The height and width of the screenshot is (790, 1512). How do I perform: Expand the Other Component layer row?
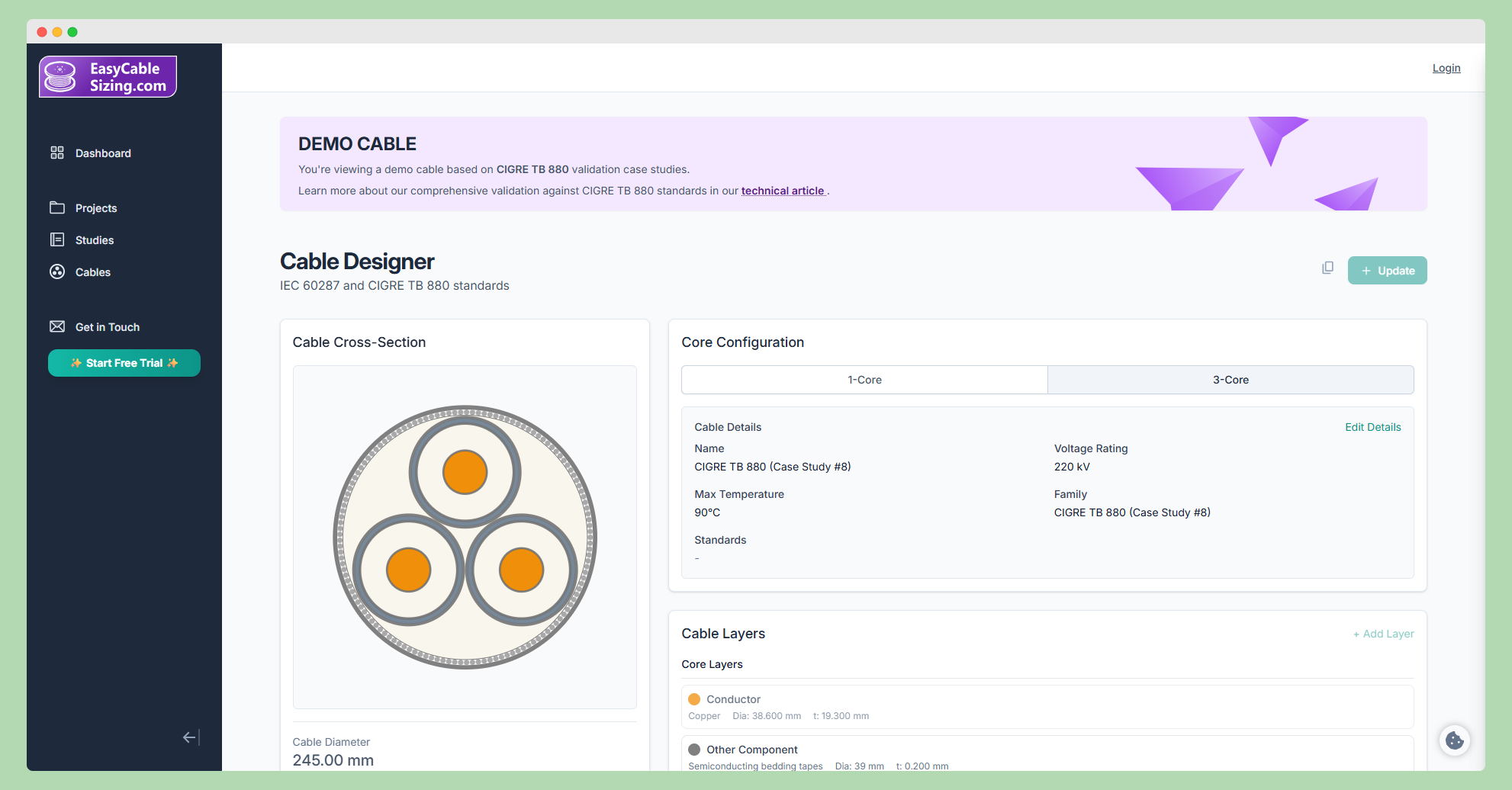tap(1047, 755)
